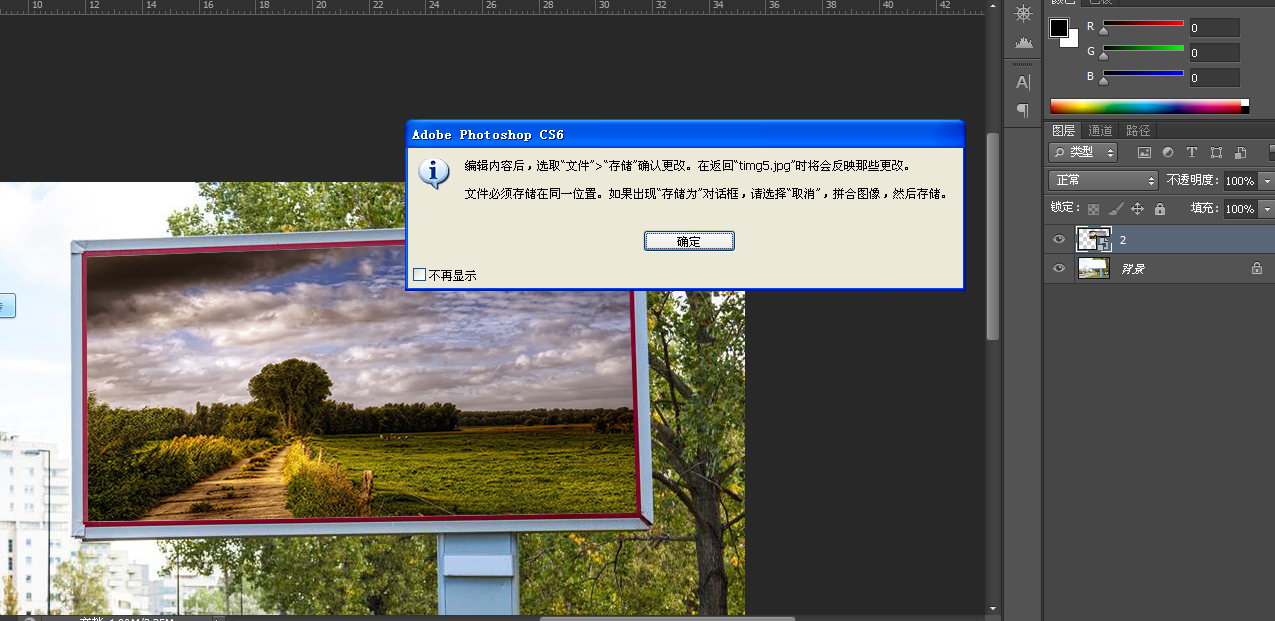This screenshot has width=1275, height=621.
Task: Switch to the 图层 tab
Action: (x=1063, y=130)
